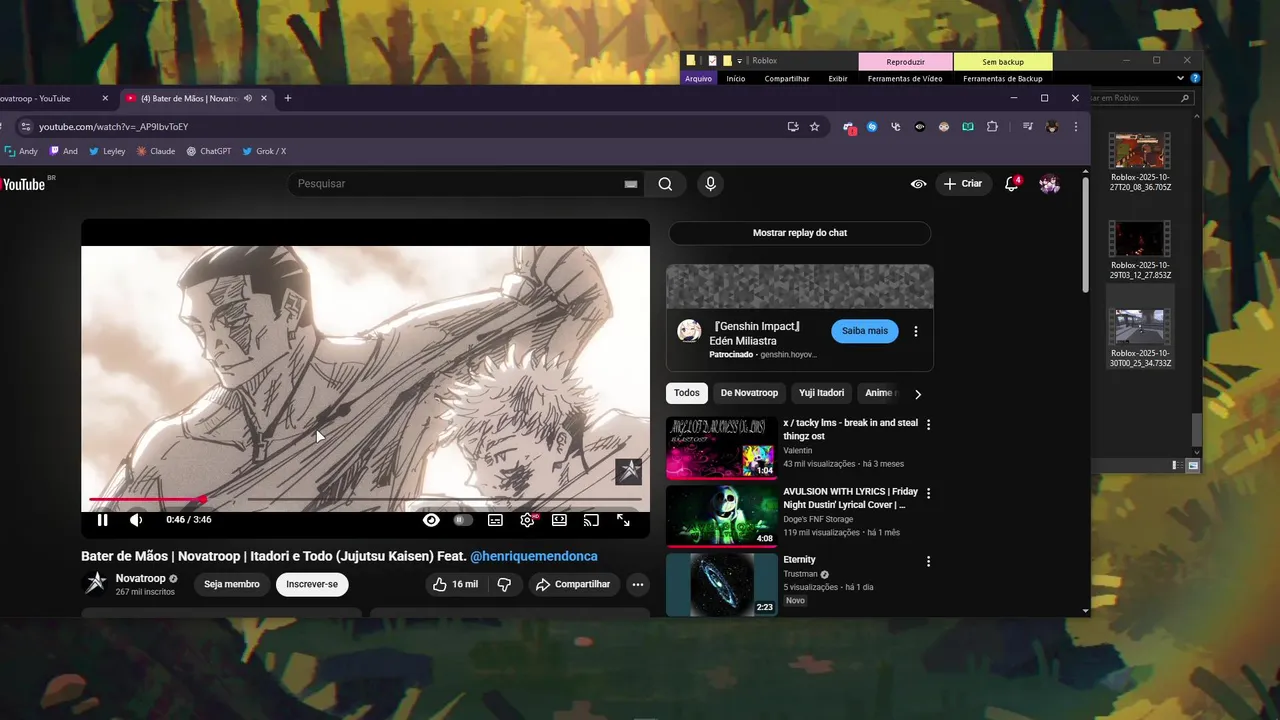Open the on-screen keyboard icon in search

[x=630, y=184]
